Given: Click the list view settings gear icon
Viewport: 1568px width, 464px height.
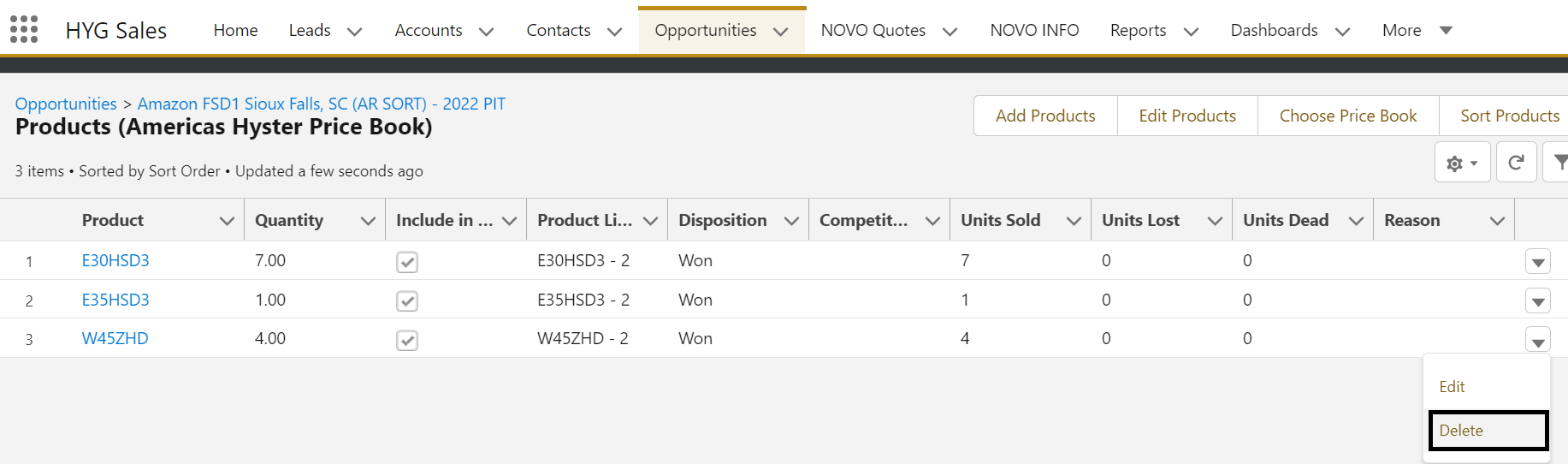Looking at the screenshot, I should pyautogui.click(x=1462, y=163).
